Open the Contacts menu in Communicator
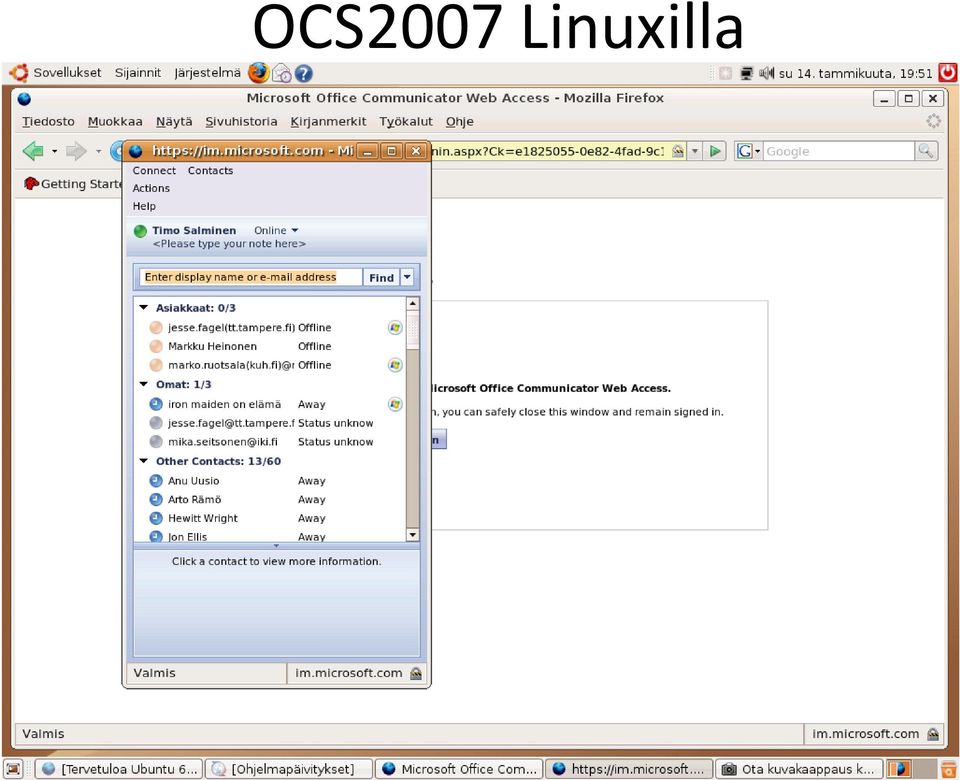The image size is (960, 780). (210, 171)
